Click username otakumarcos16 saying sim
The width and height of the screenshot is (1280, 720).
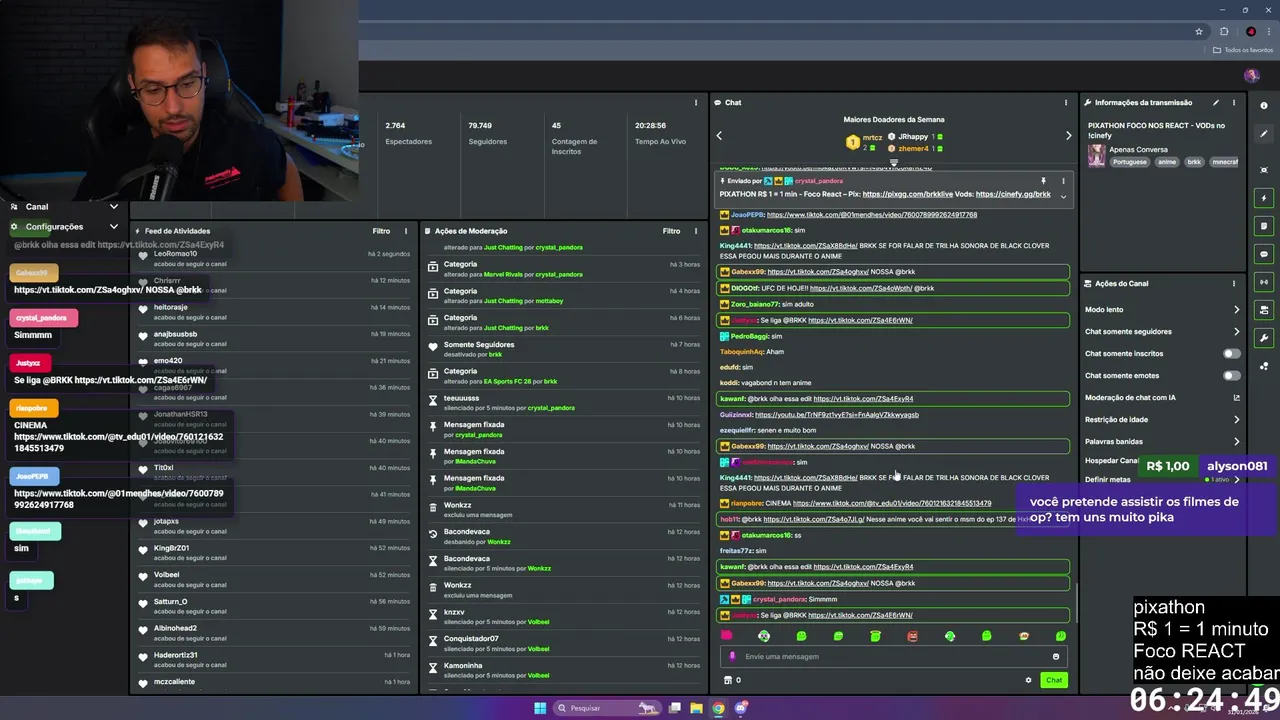766,231
